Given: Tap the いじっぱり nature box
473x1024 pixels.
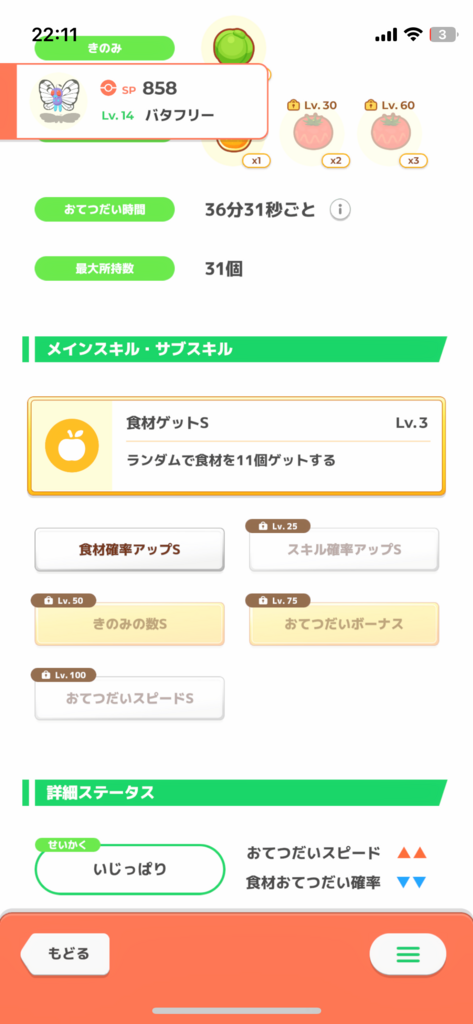Looking at the screenshot, I should click(130, 869).
